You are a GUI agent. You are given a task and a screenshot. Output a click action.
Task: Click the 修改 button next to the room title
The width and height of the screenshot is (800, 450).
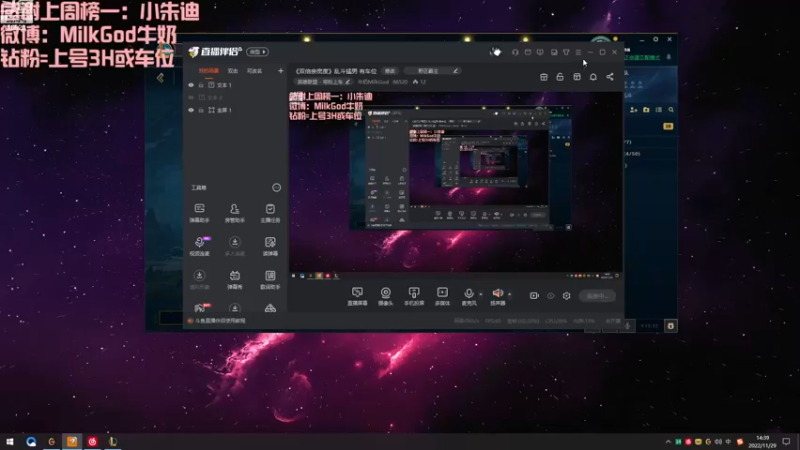[x=390, y=71]
